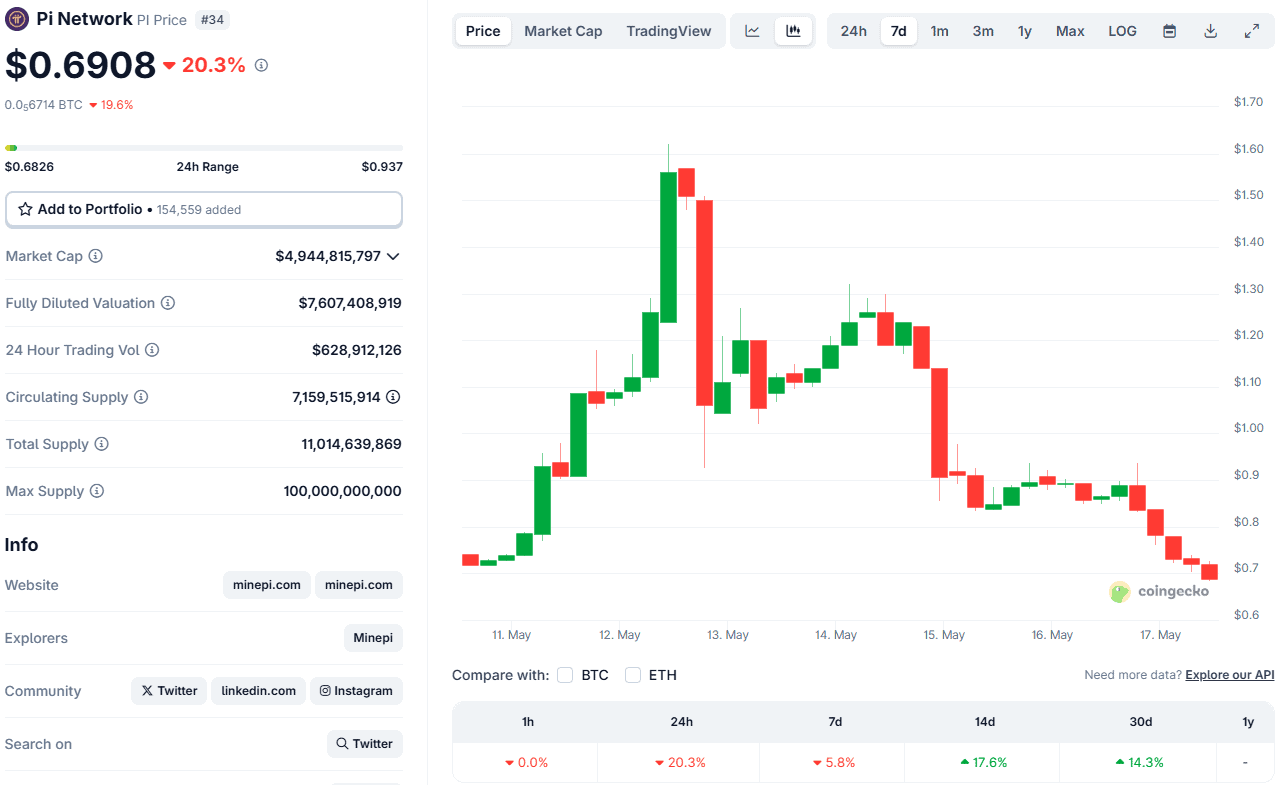Click 1h change value 0.0%
This screenshot has width=1277, height=785.
click(526, 762)
